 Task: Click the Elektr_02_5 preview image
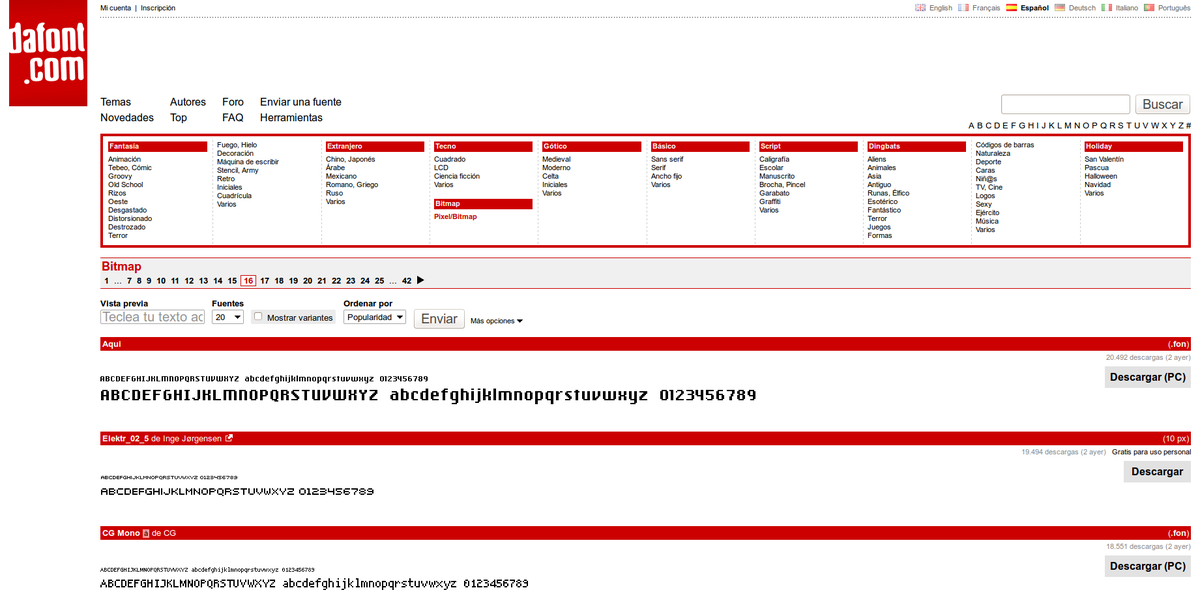tap(237, 486)
